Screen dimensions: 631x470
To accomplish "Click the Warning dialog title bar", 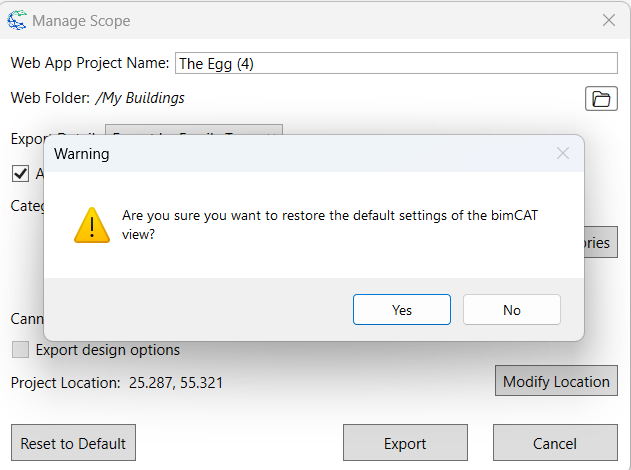I will coord(300,154).
